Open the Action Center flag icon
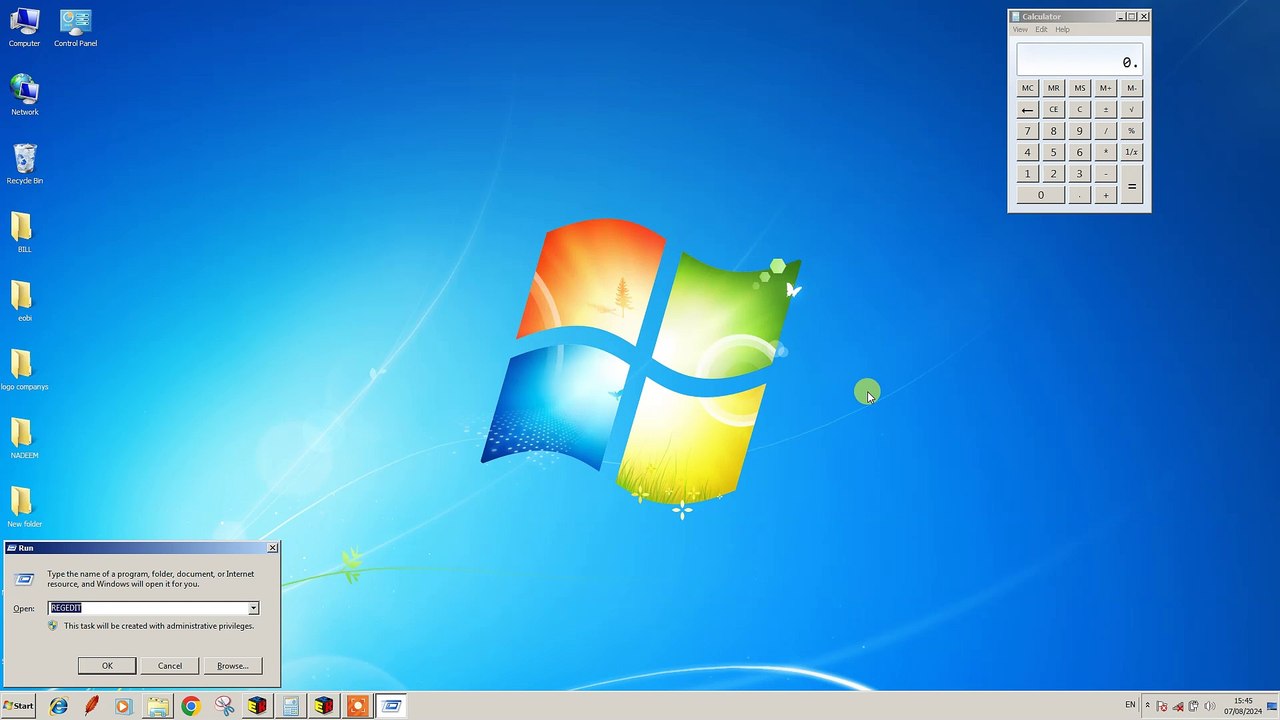 click(1162, 706)
